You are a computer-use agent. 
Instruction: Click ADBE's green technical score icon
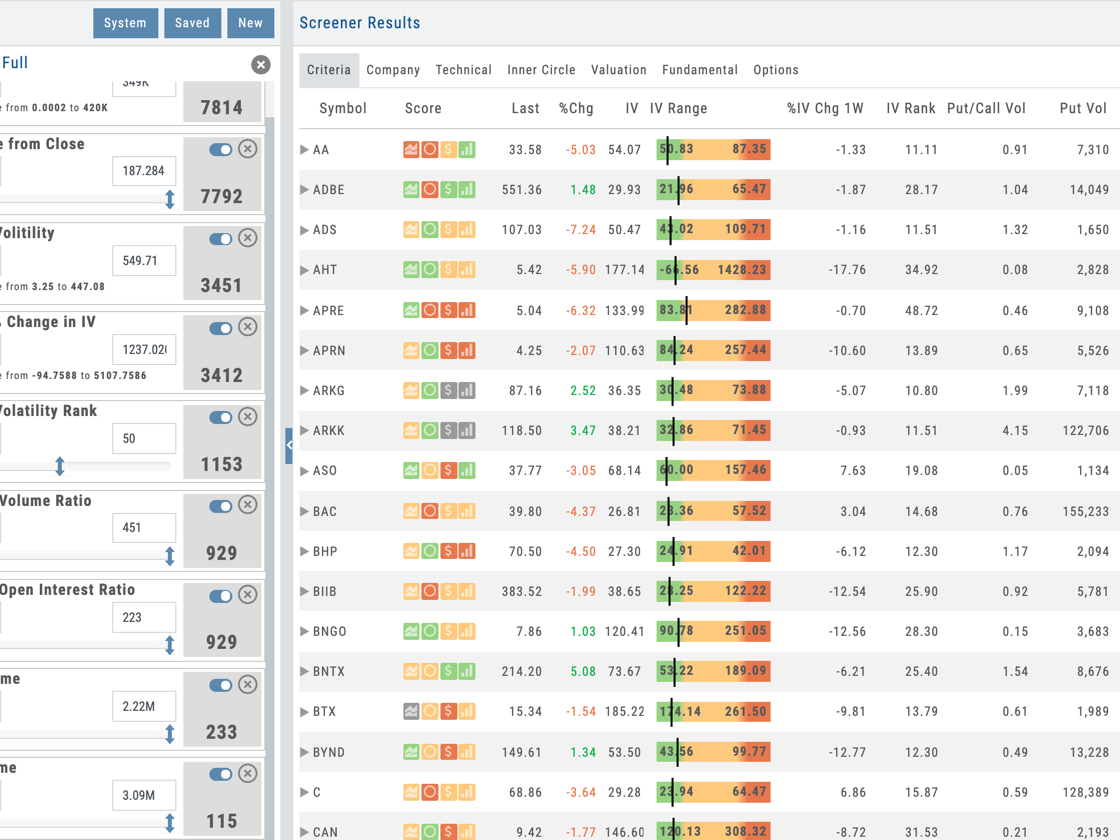[x=411, y=189]
